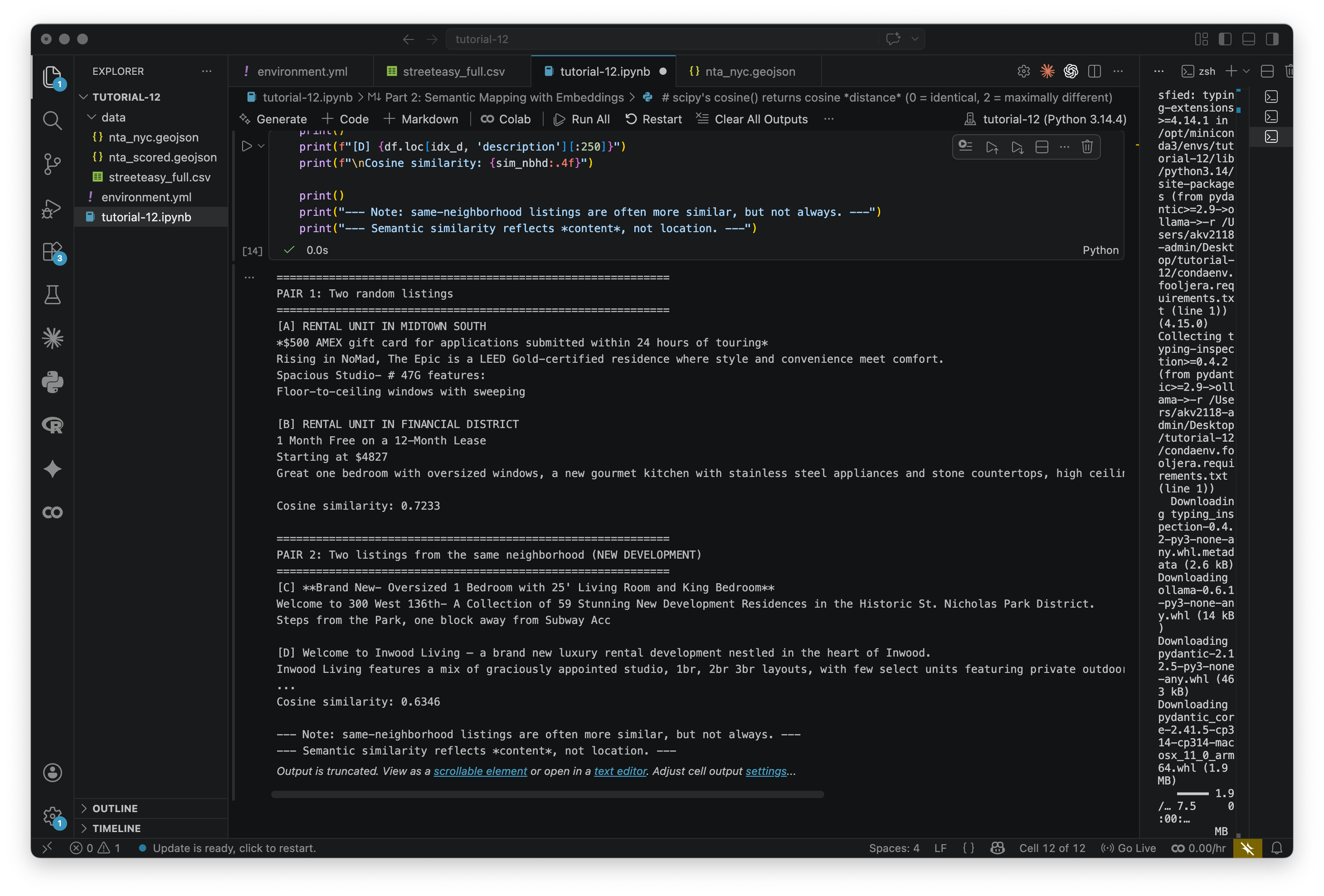Toggle the bottom panel layout button
Image resolution: width=1324 pixels, height=896 pixels.
(x=1248, y=39)
